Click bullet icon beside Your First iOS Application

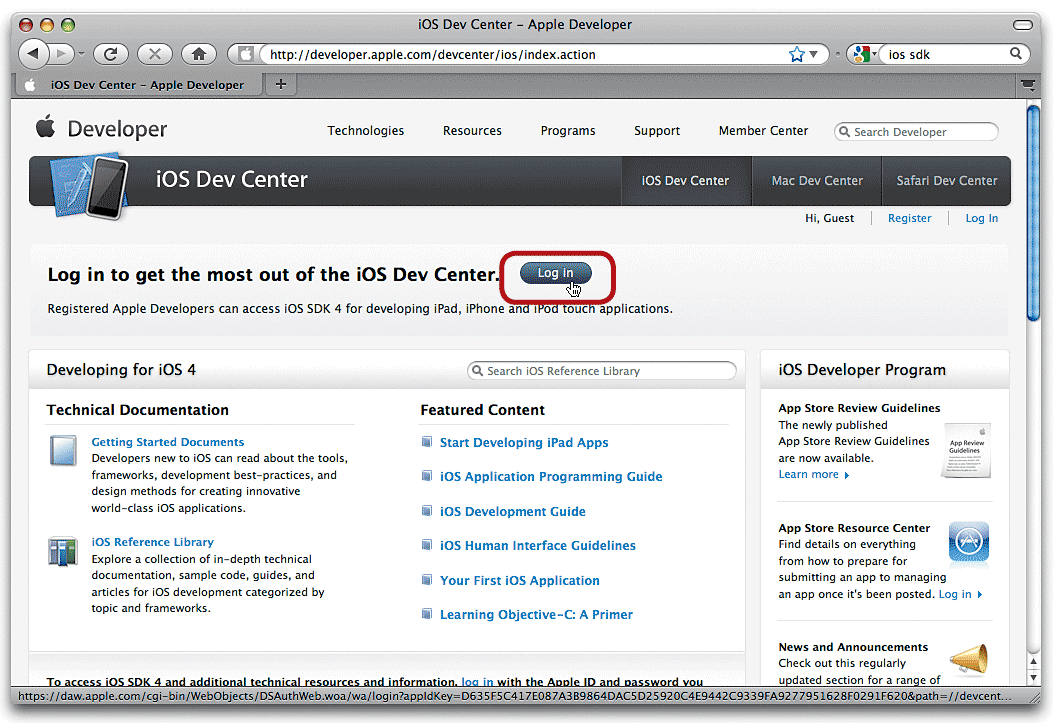(x=426, y=579)
